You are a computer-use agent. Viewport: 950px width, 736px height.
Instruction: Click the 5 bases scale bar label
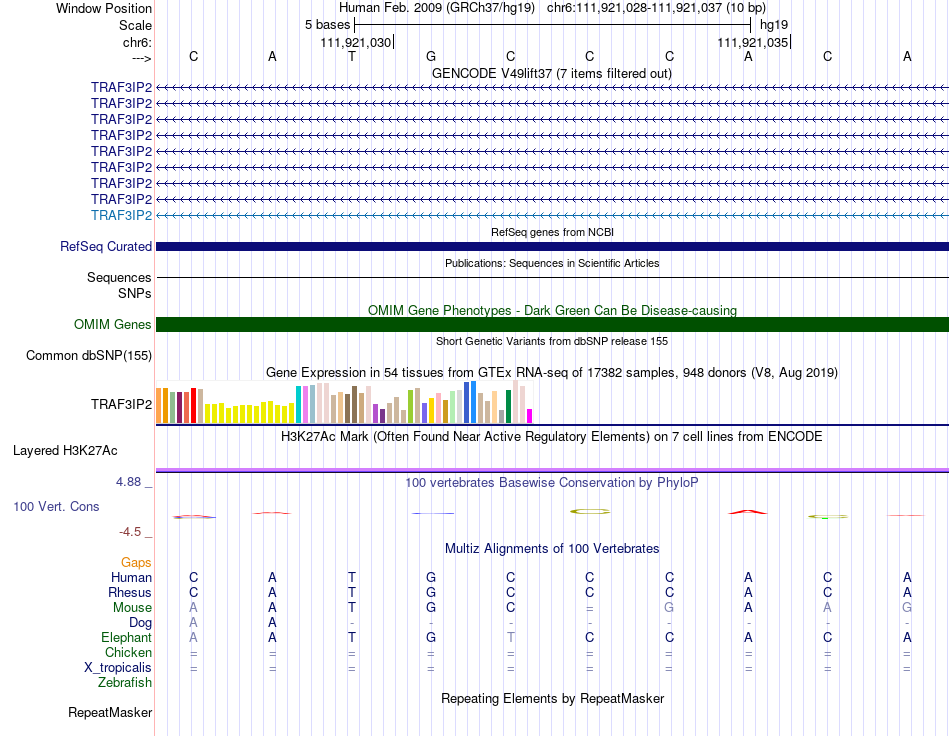point(327,25)
